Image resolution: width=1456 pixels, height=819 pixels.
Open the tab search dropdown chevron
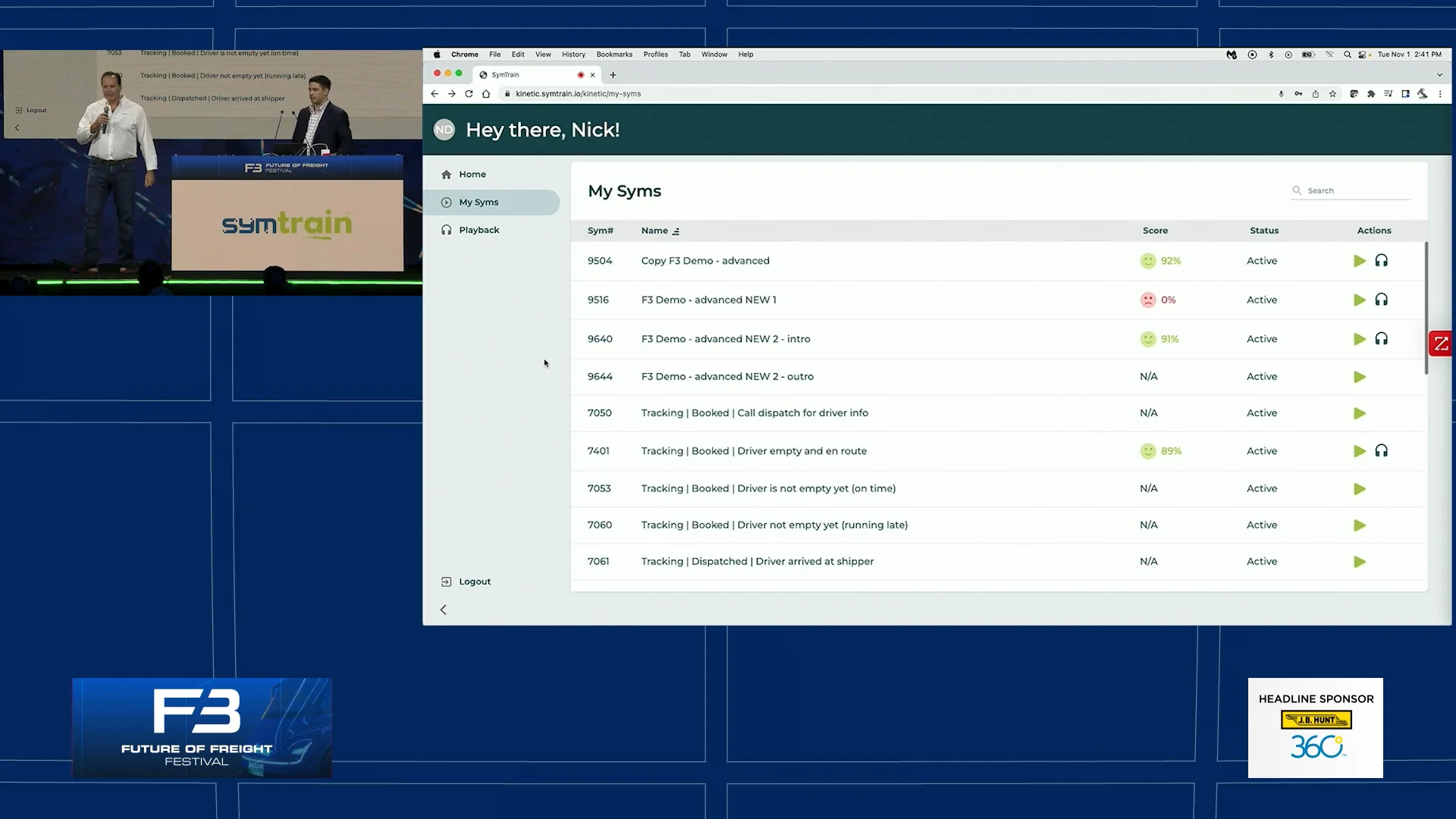click(1439, 75)
